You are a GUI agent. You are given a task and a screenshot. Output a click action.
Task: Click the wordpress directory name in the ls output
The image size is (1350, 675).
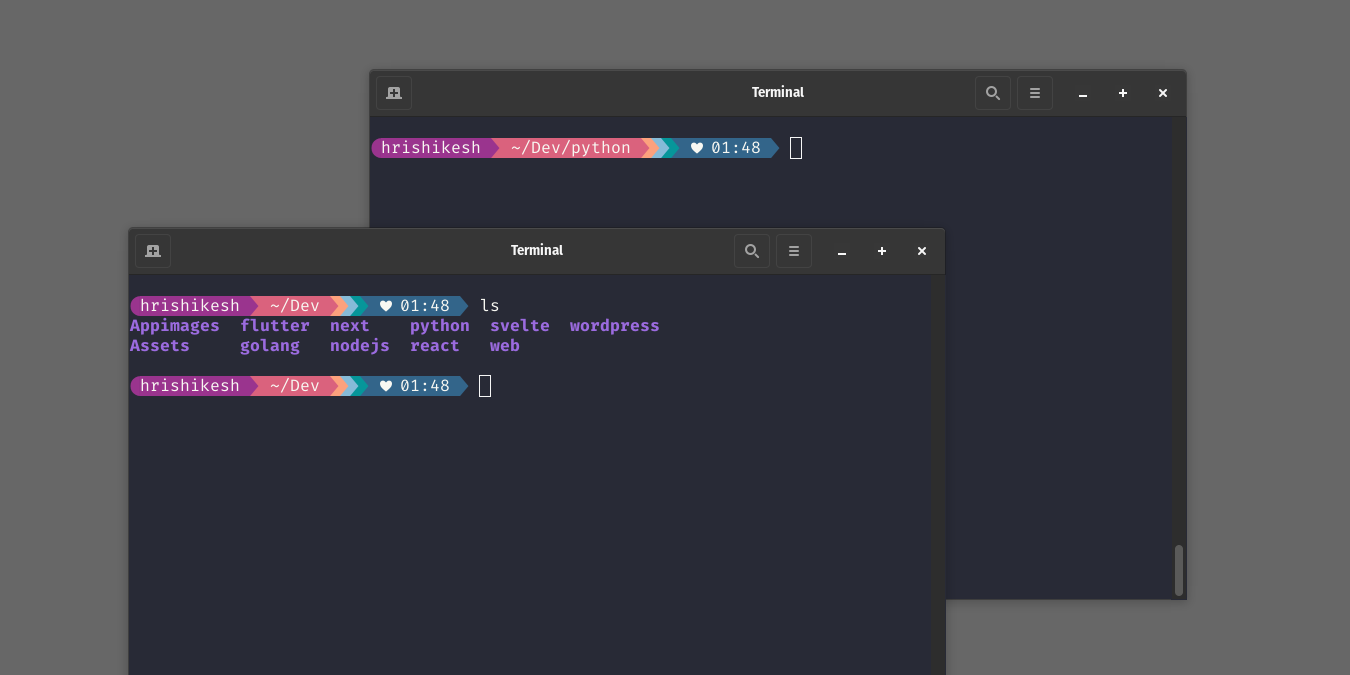614,325
